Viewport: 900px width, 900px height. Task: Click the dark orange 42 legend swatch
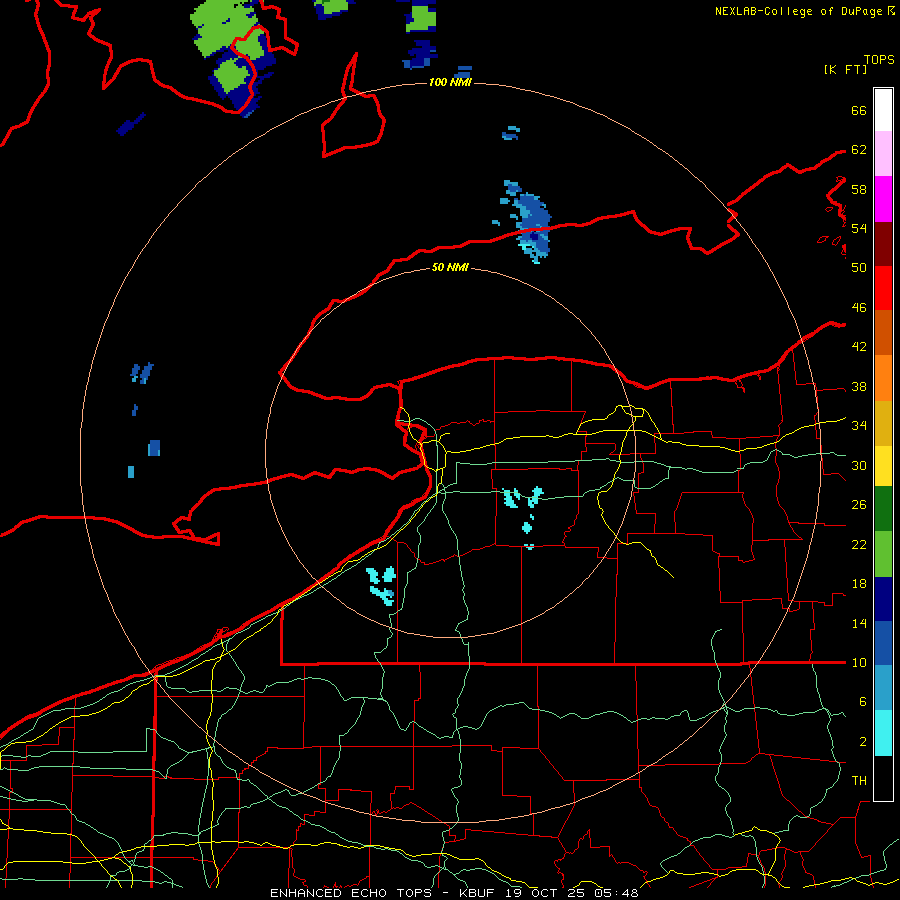pos(883,333)
